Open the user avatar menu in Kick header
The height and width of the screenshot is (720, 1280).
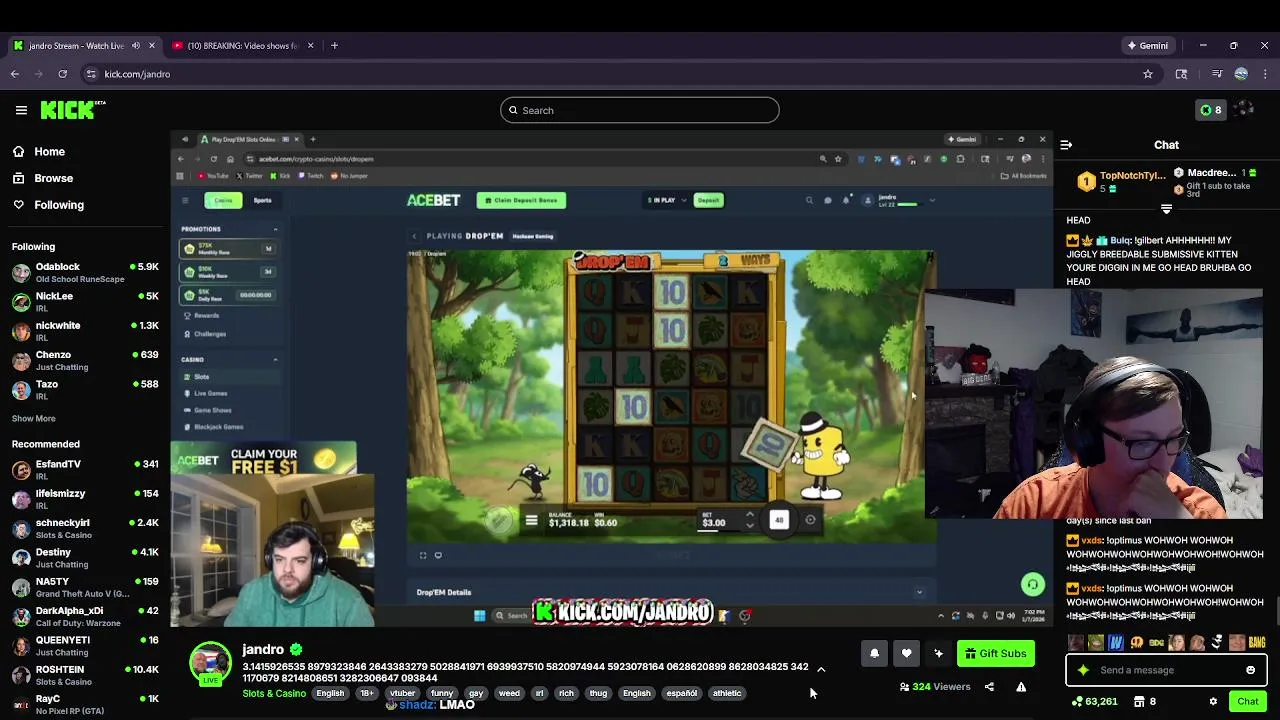[x=1244, y=110]
